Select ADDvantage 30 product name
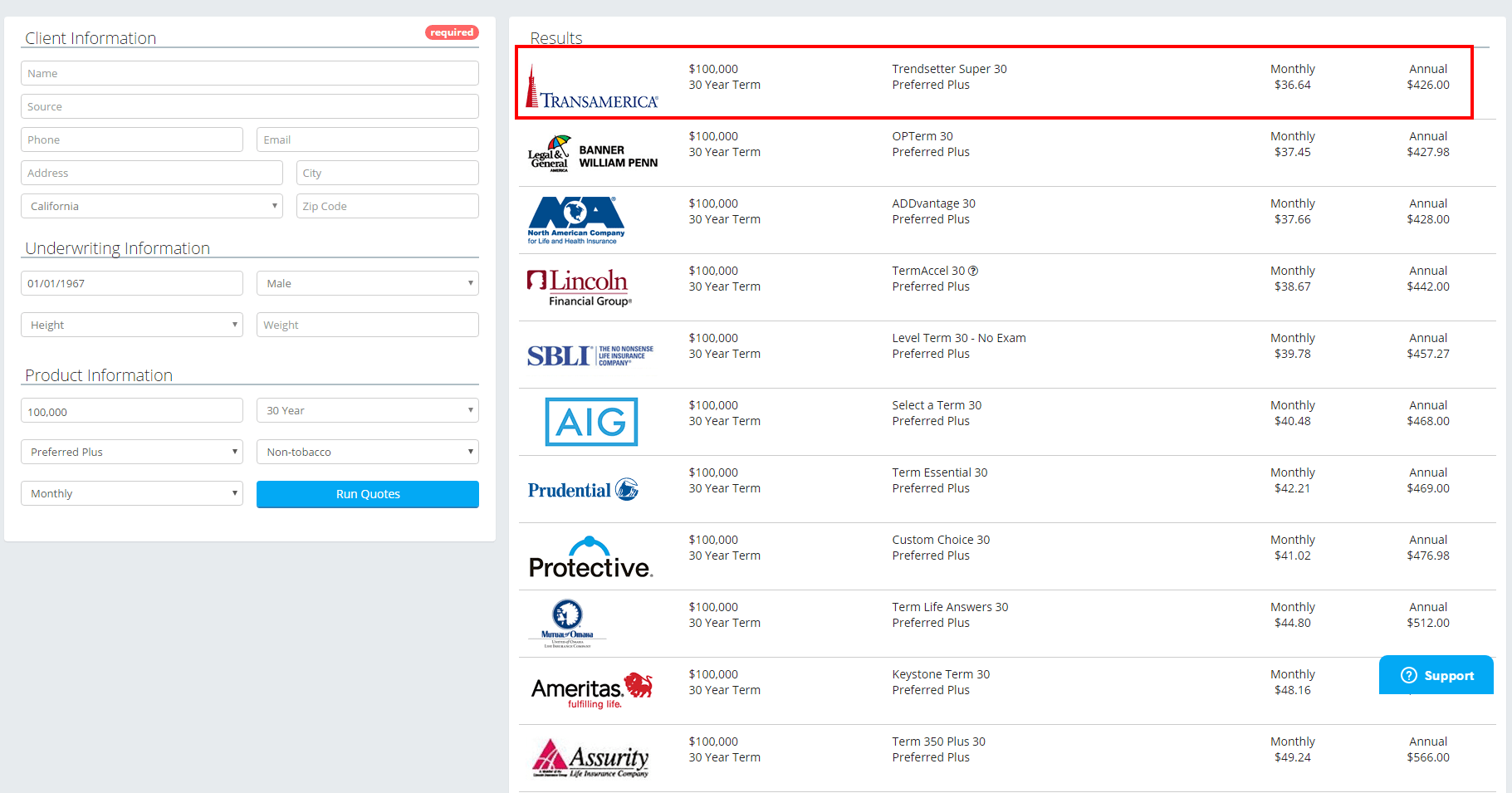This screenshot has height=793, width=1512. click(x=933, y=203)
